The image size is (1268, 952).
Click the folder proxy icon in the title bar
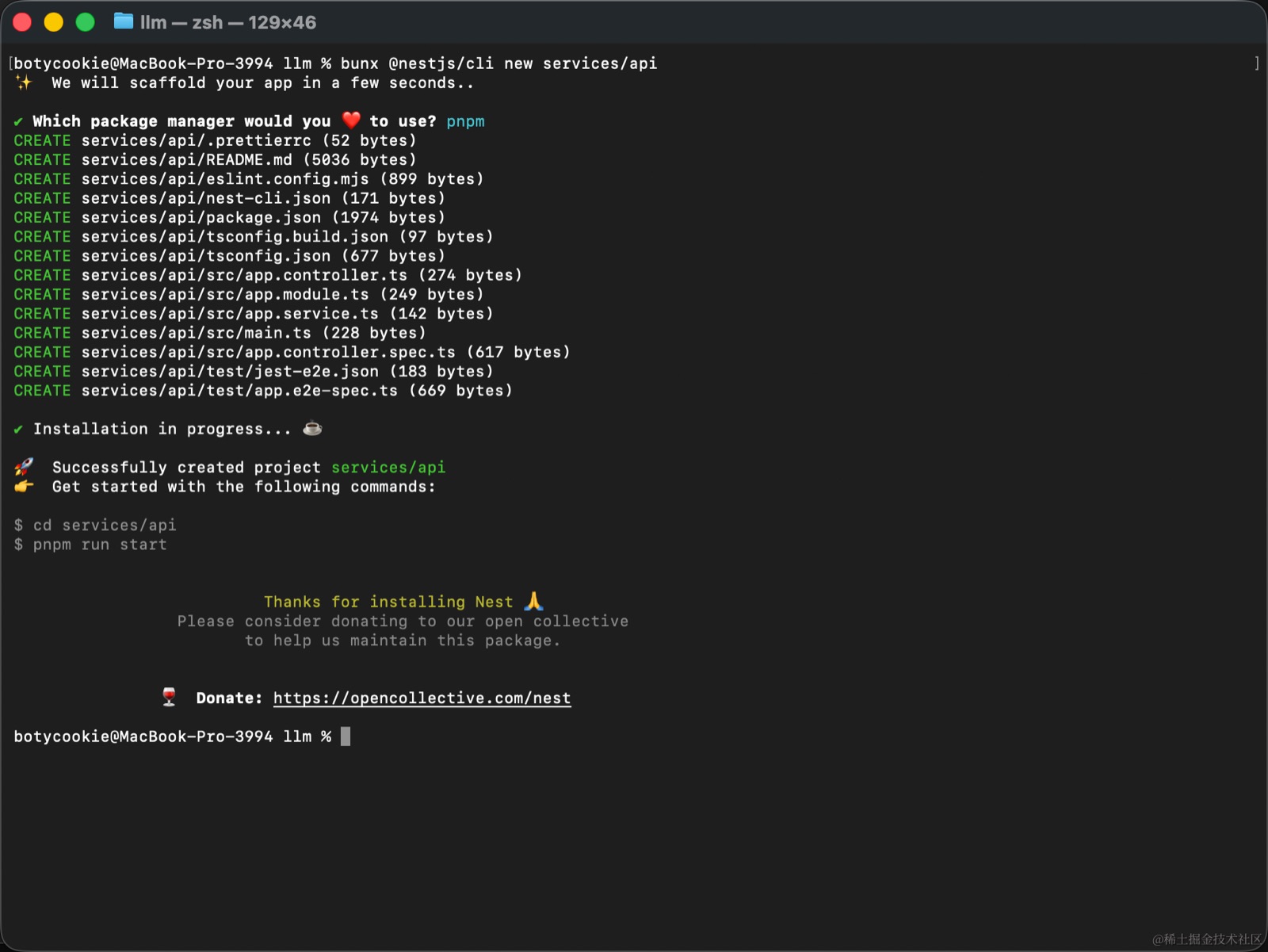(x=124, y=21)
